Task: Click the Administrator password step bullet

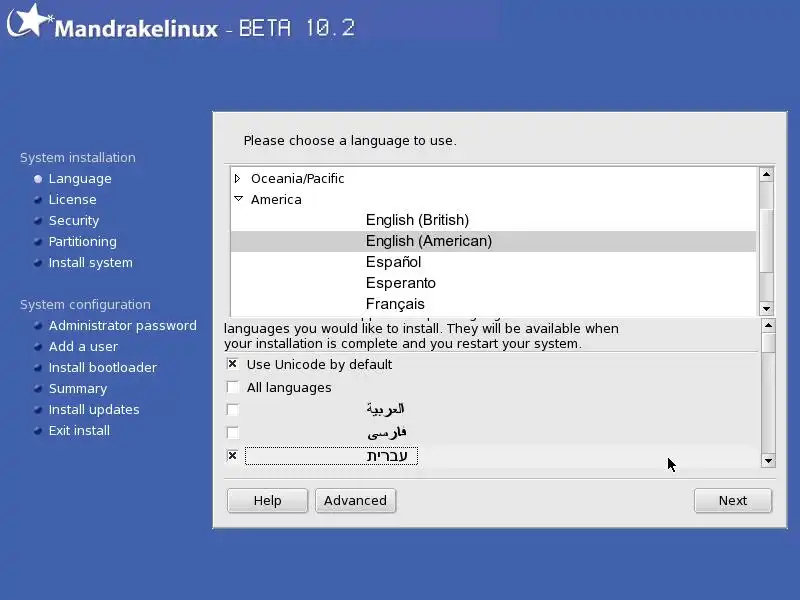Action: tap(38, 326)
